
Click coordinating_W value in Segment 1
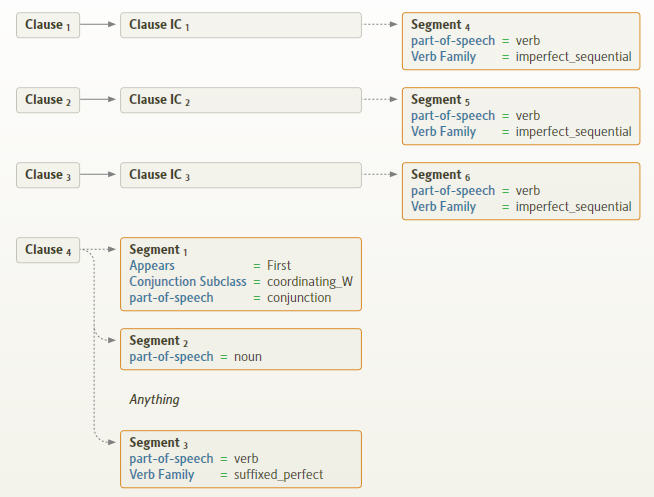(x=309, y=282)
